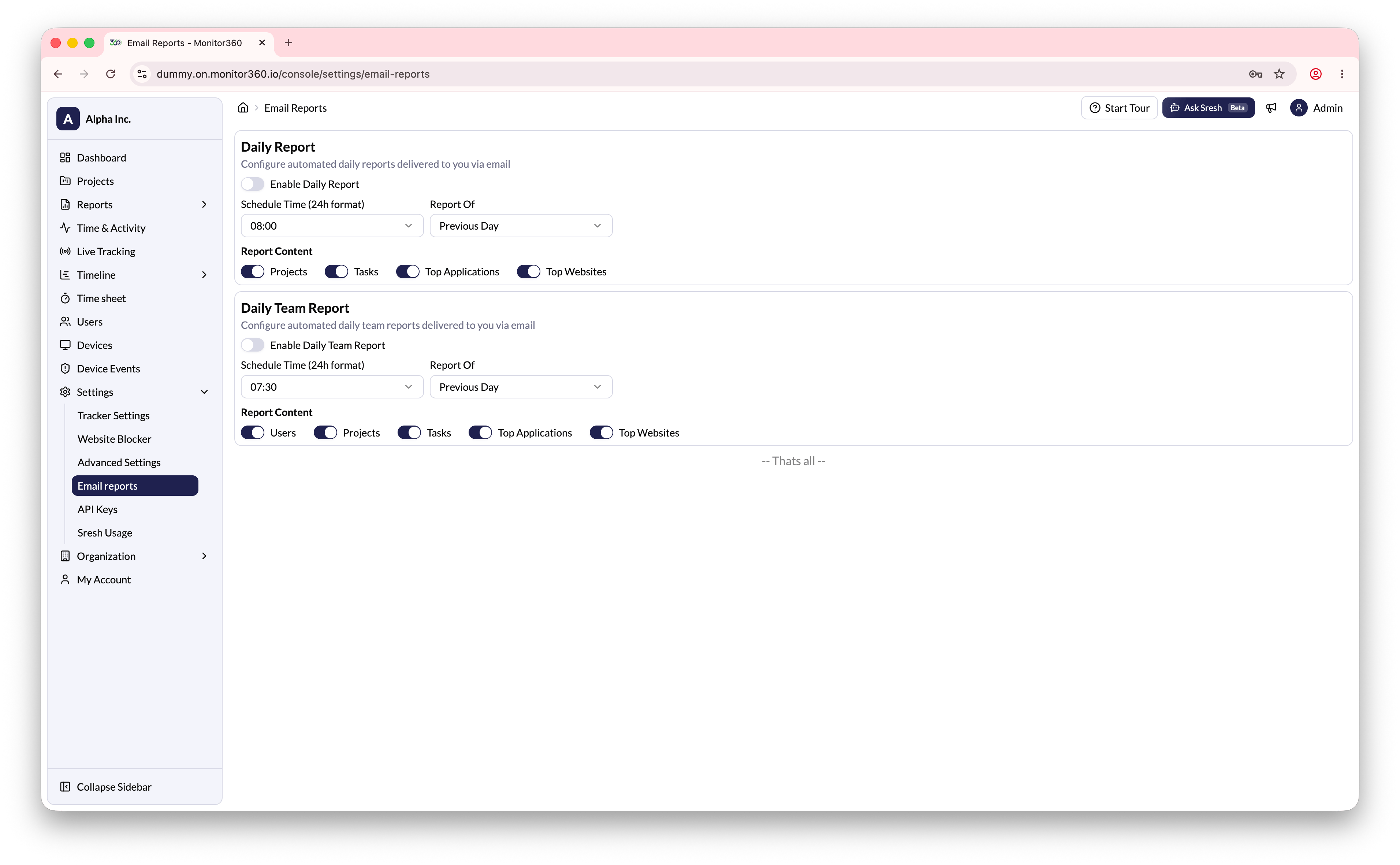Click the Collapse Sidebar panel icon
Image resolution: width=1400 pixels, height=865 pixels.
[x=65, y=787]
